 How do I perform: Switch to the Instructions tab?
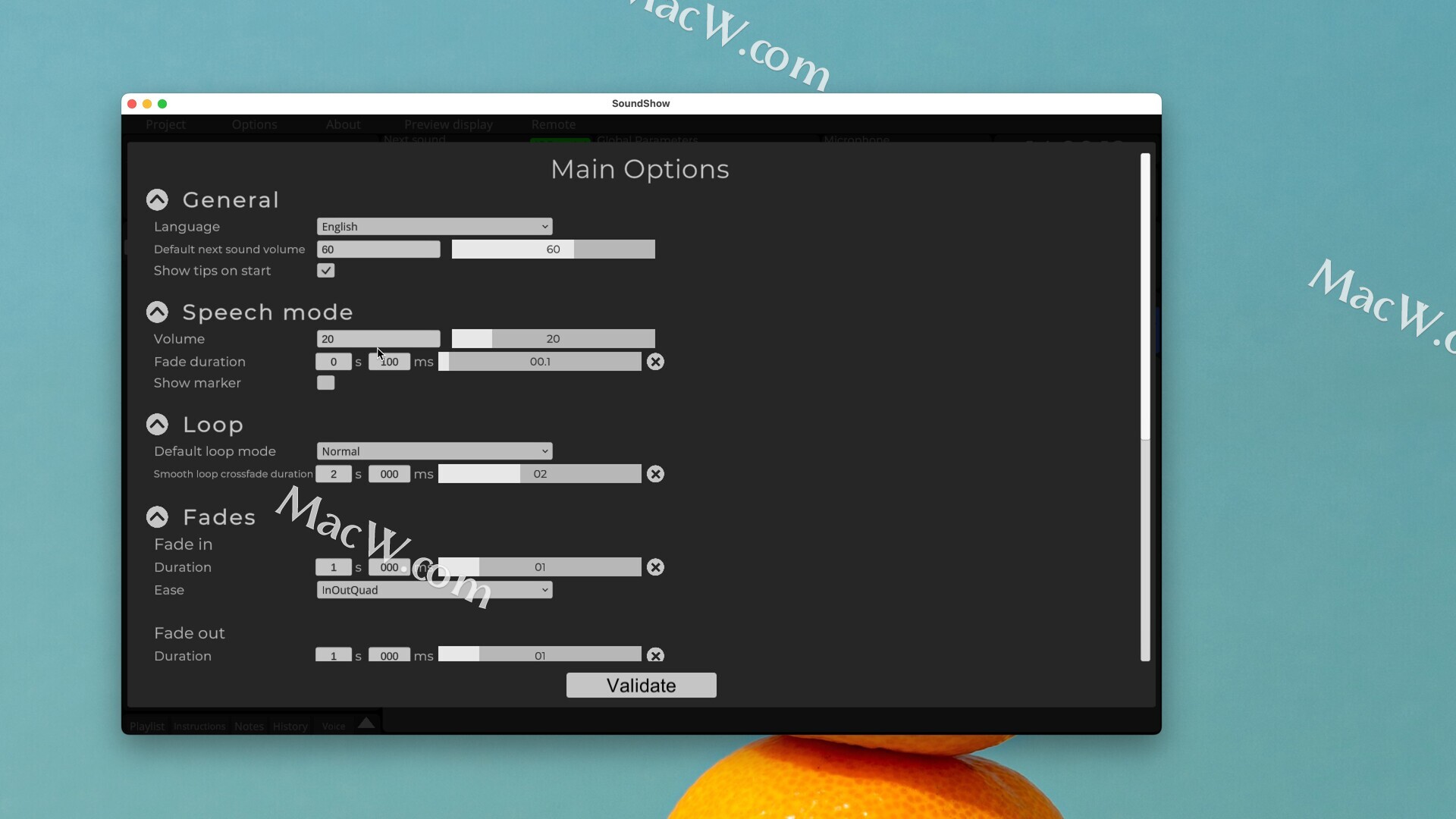pos(199,726)
